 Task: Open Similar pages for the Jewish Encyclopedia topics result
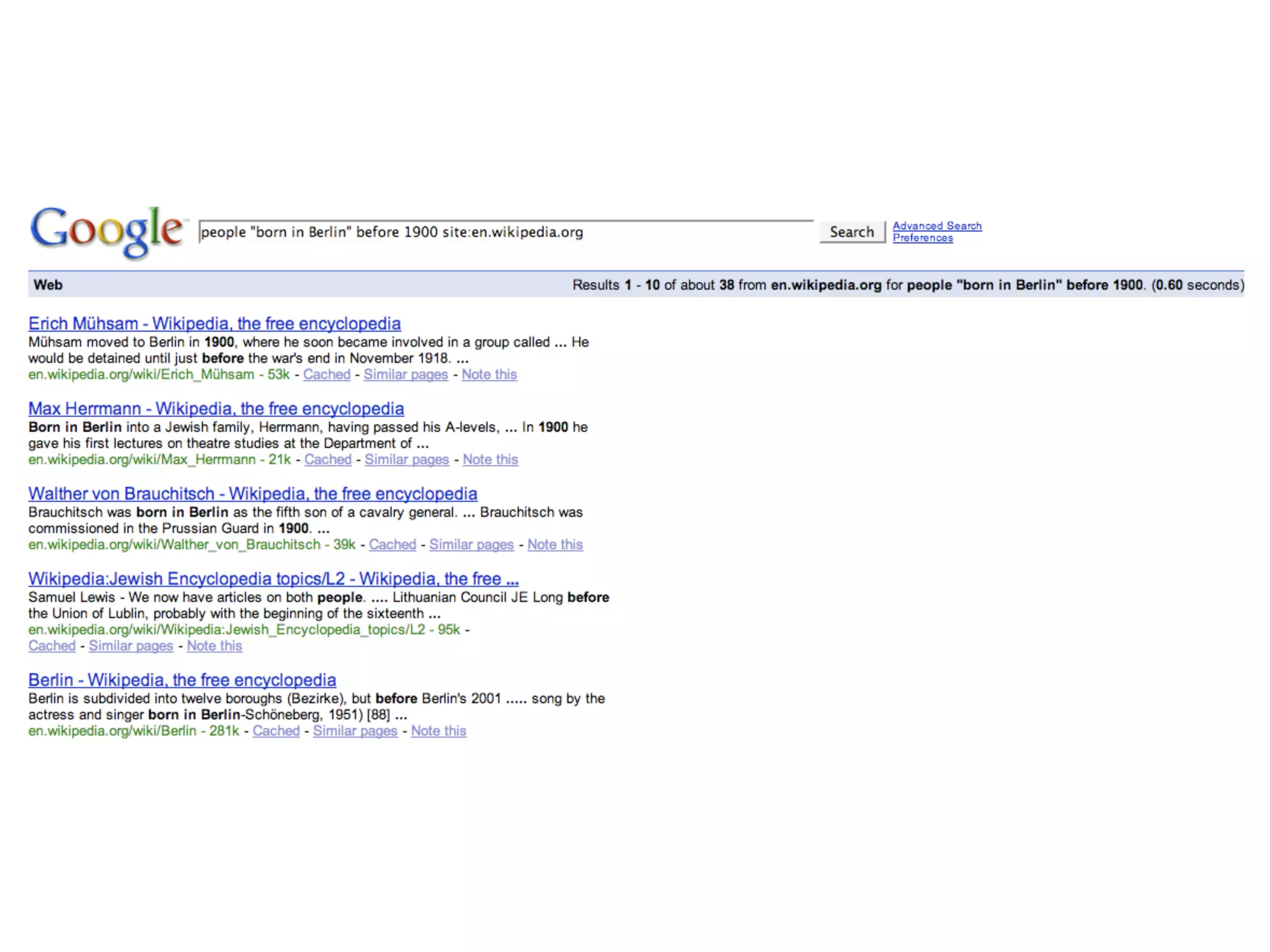131,646
